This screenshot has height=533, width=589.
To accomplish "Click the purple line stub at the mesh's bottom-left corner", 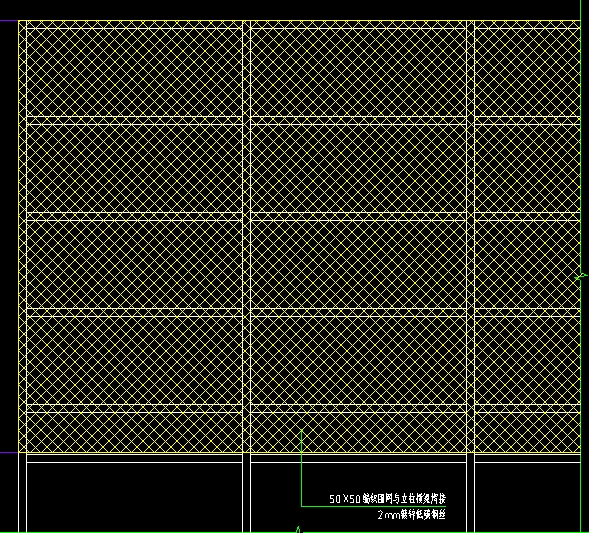I will pyautogui.click(x=9, y=453).
